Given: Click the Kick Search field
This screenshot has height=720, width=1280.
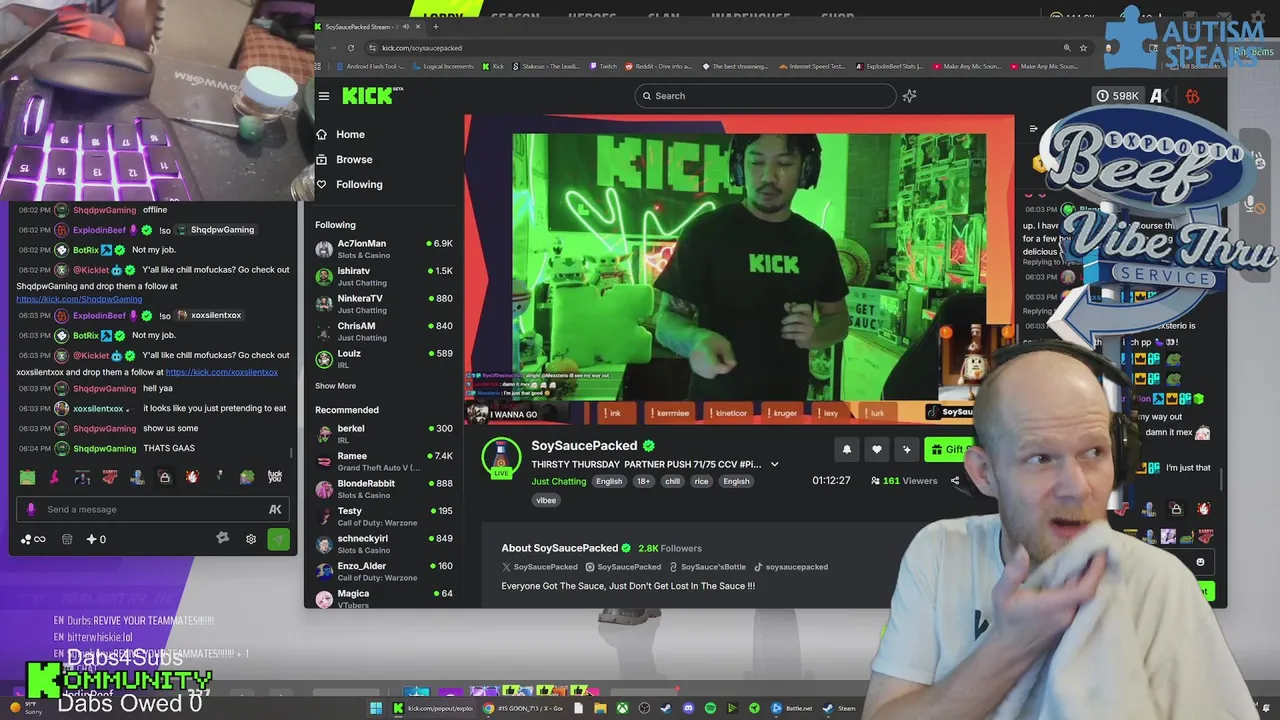Looking at the screenshot, I should coord(765,96).
